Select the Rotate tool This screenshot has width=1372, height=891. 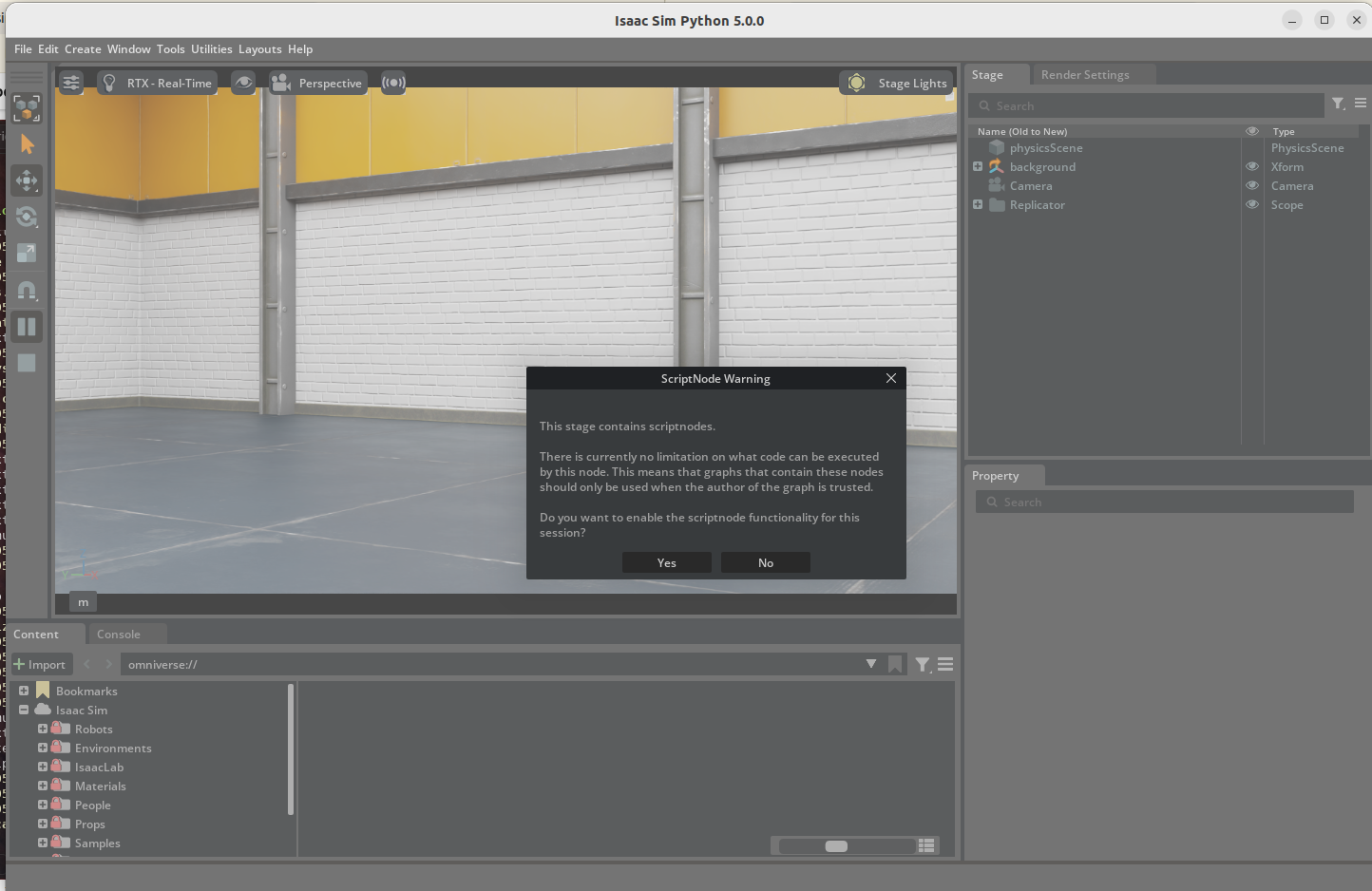click(27, 217)
